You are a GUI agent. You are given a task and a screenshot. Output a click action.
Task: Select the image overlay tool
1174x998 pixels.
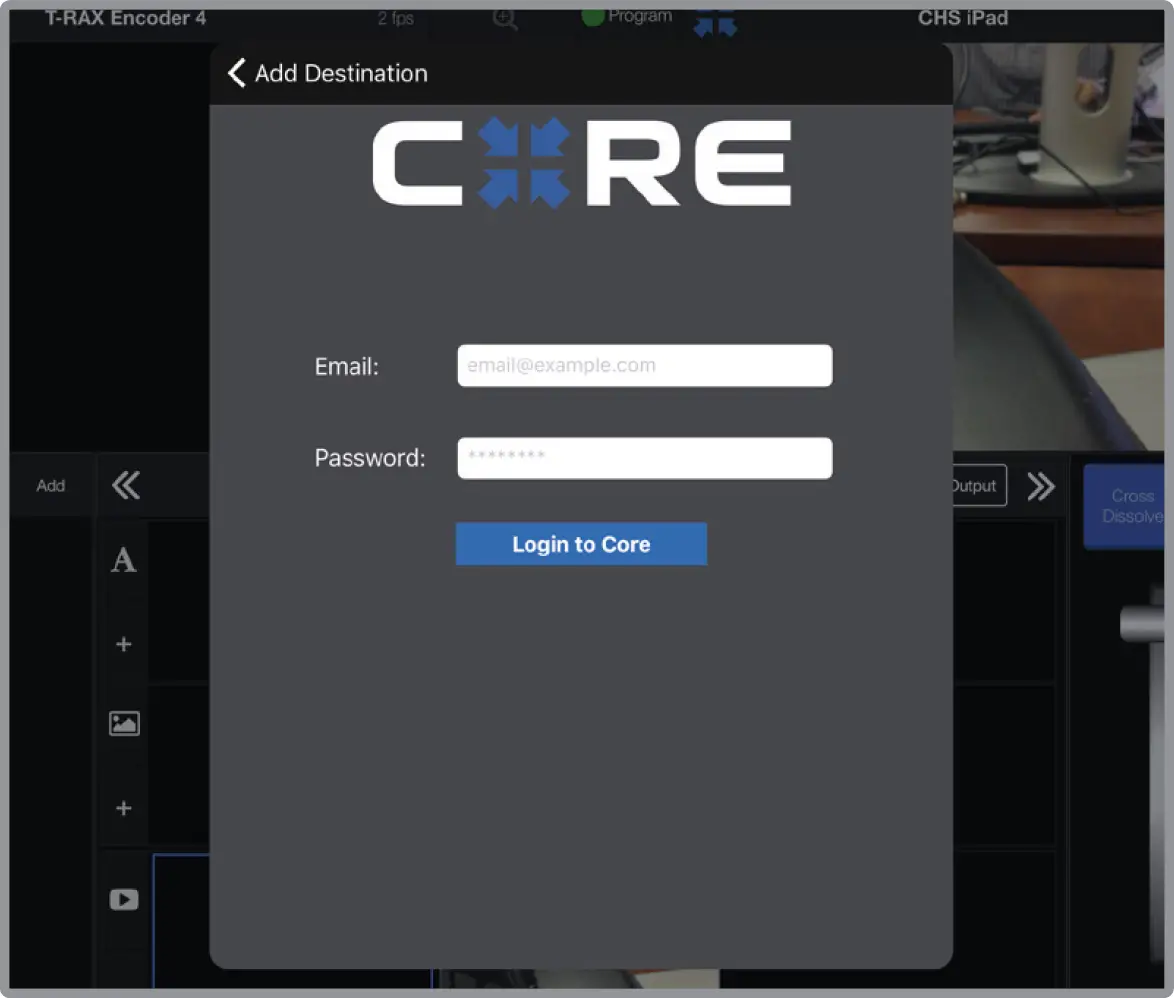[122, 723]
